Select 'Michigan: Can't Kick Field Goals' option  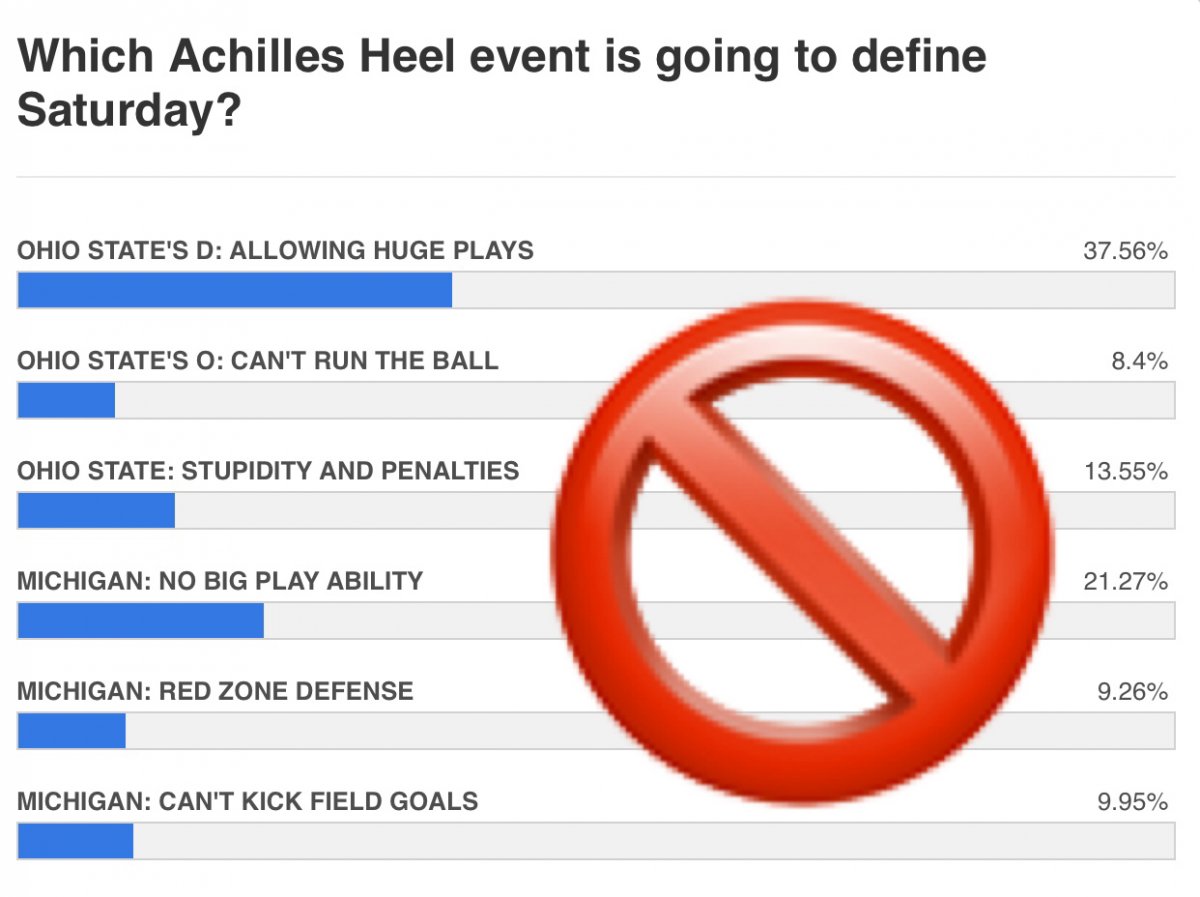pos(247,801)
